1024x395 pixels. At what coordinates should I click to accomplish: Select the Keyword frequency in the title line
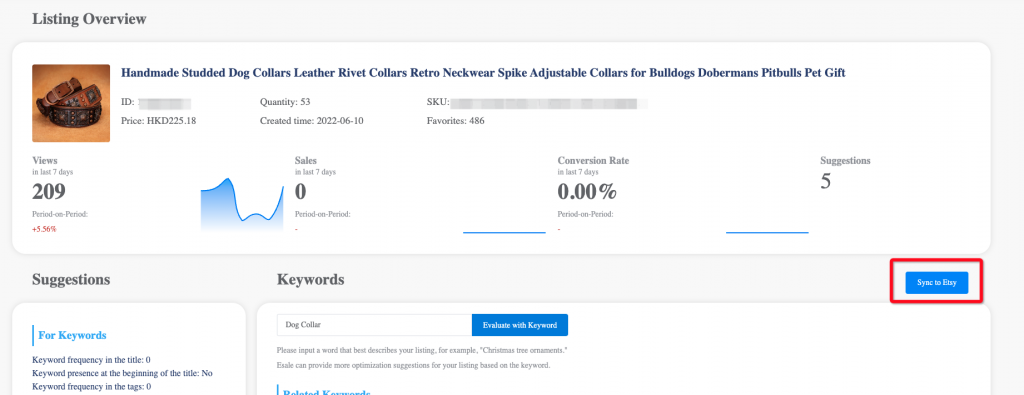point(91,360)
